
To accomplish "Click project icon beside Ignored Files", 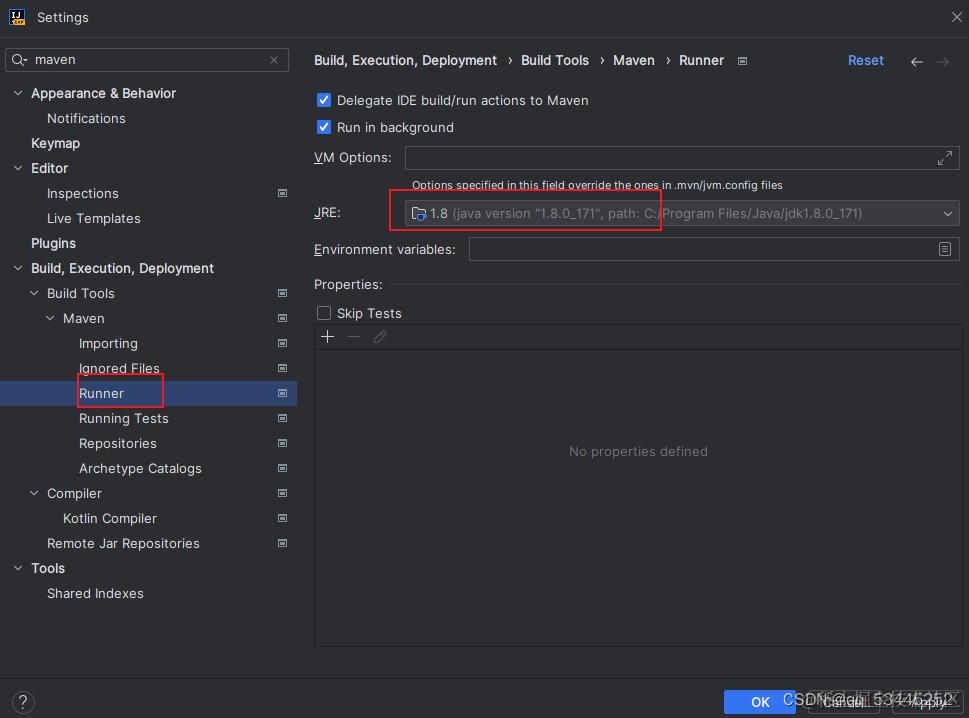I will (282, 368).
